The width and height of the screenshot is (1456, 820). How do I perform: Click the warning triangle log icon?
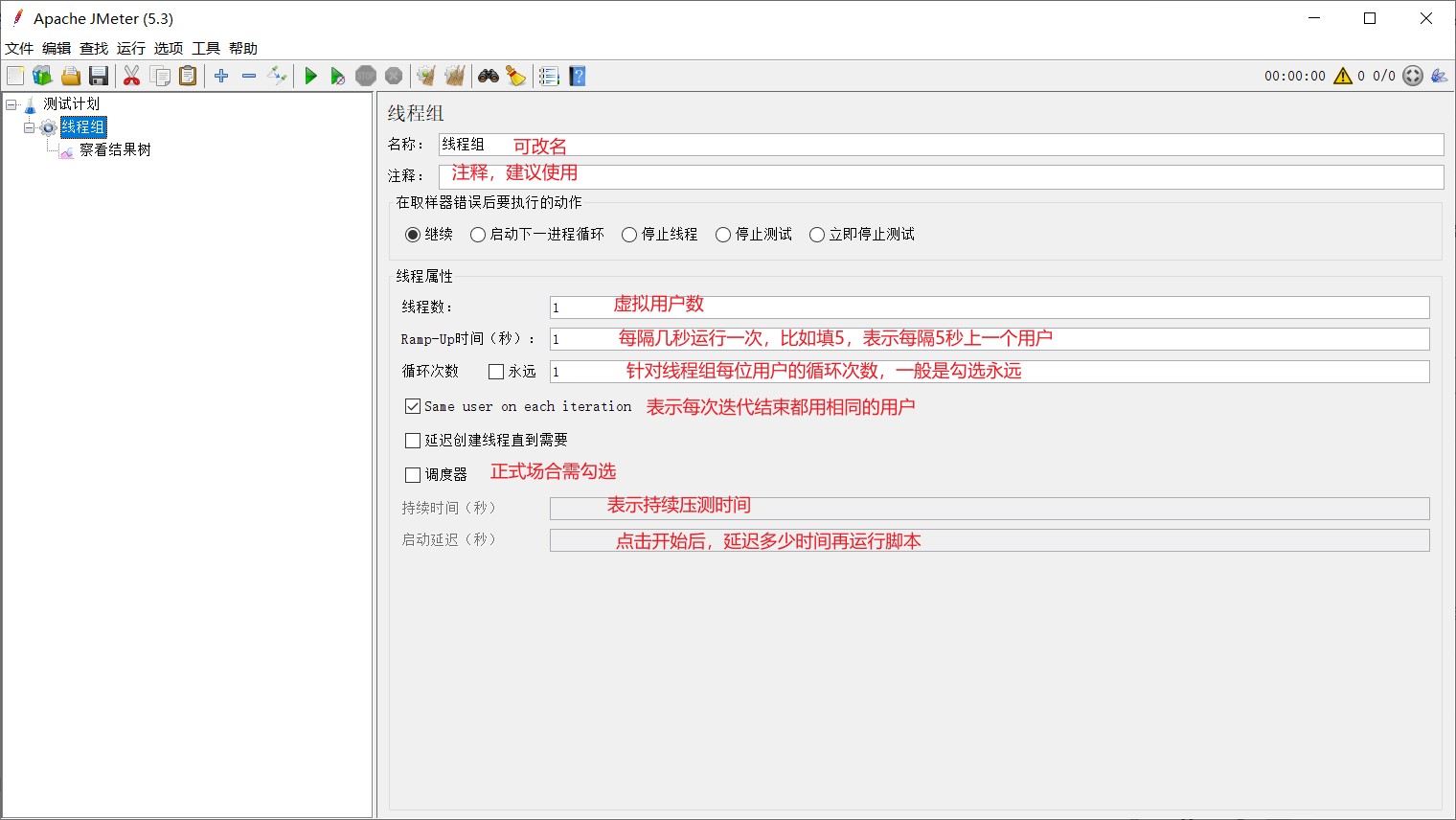1343,76
